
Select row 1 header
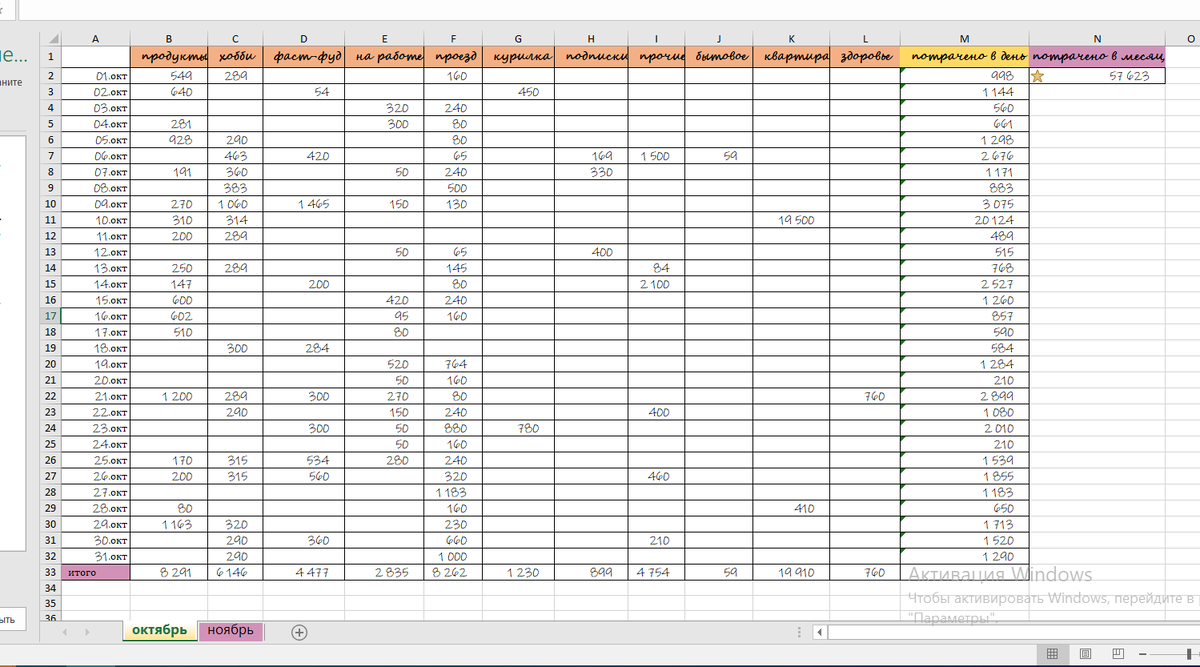(50, 57)
